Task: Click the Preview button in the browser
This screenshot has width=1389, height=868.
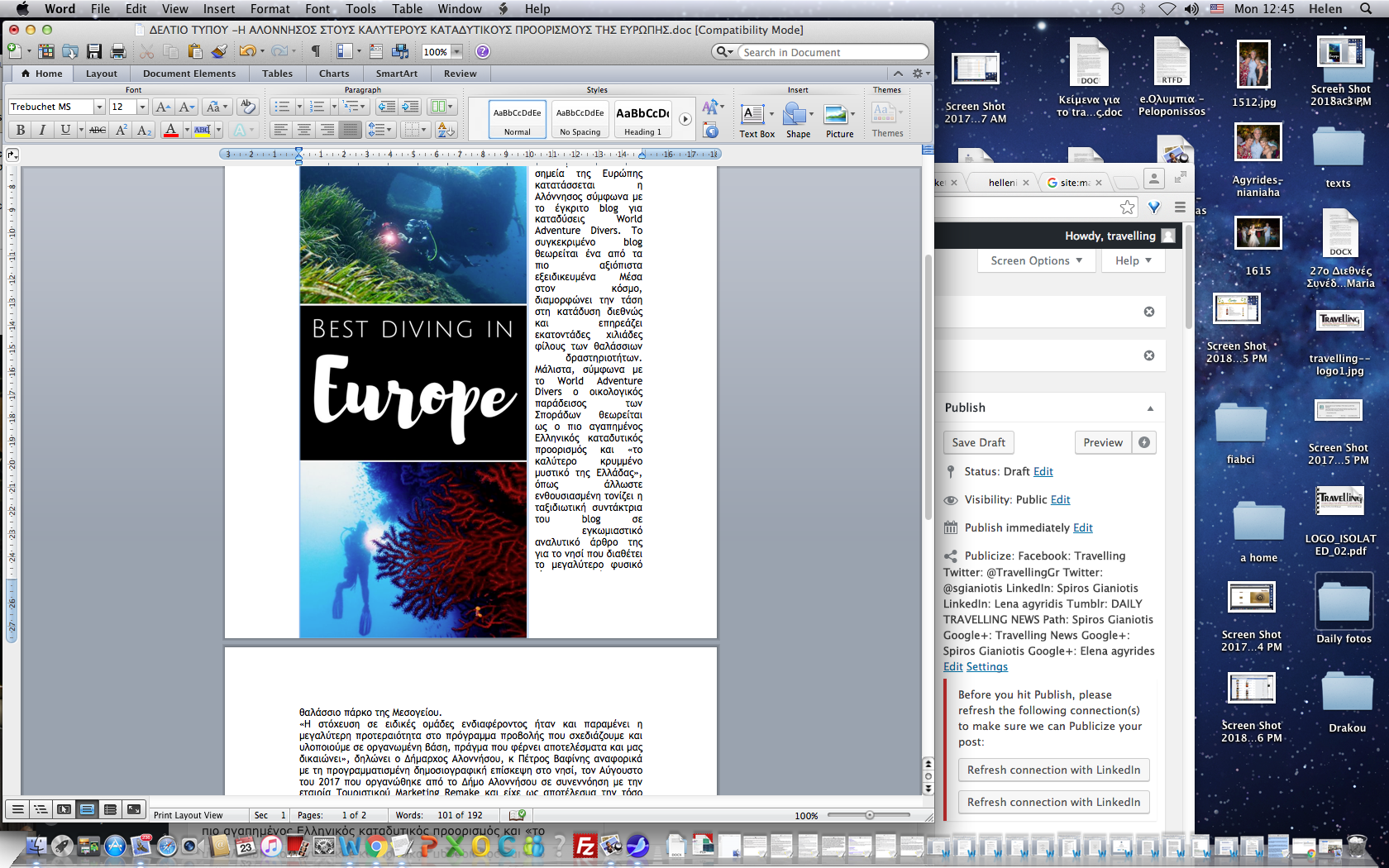Action: tap(1103, 442)
